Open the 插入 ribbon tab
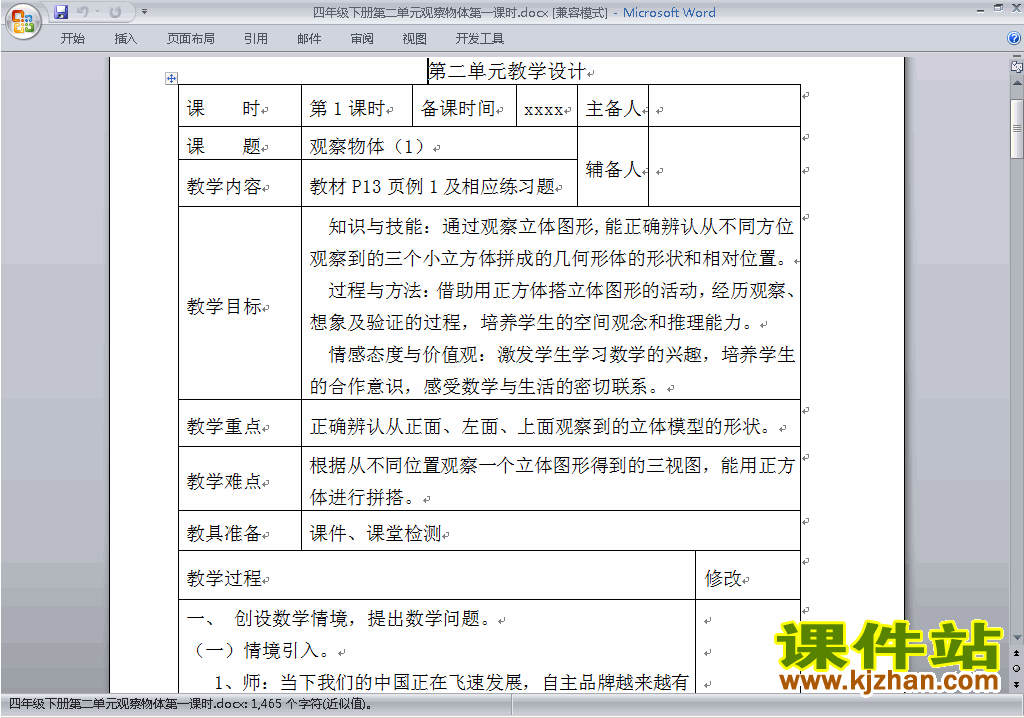 click(x=125, y=39)
